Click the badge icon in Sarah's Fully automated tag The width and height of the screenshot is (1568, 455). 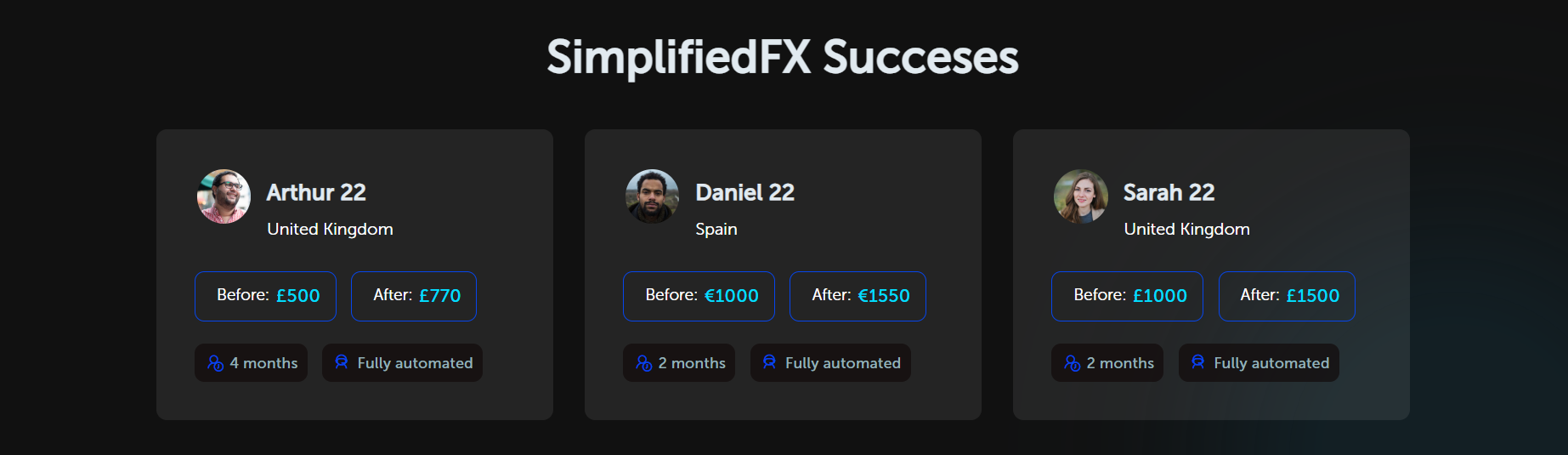point(1198,362)
